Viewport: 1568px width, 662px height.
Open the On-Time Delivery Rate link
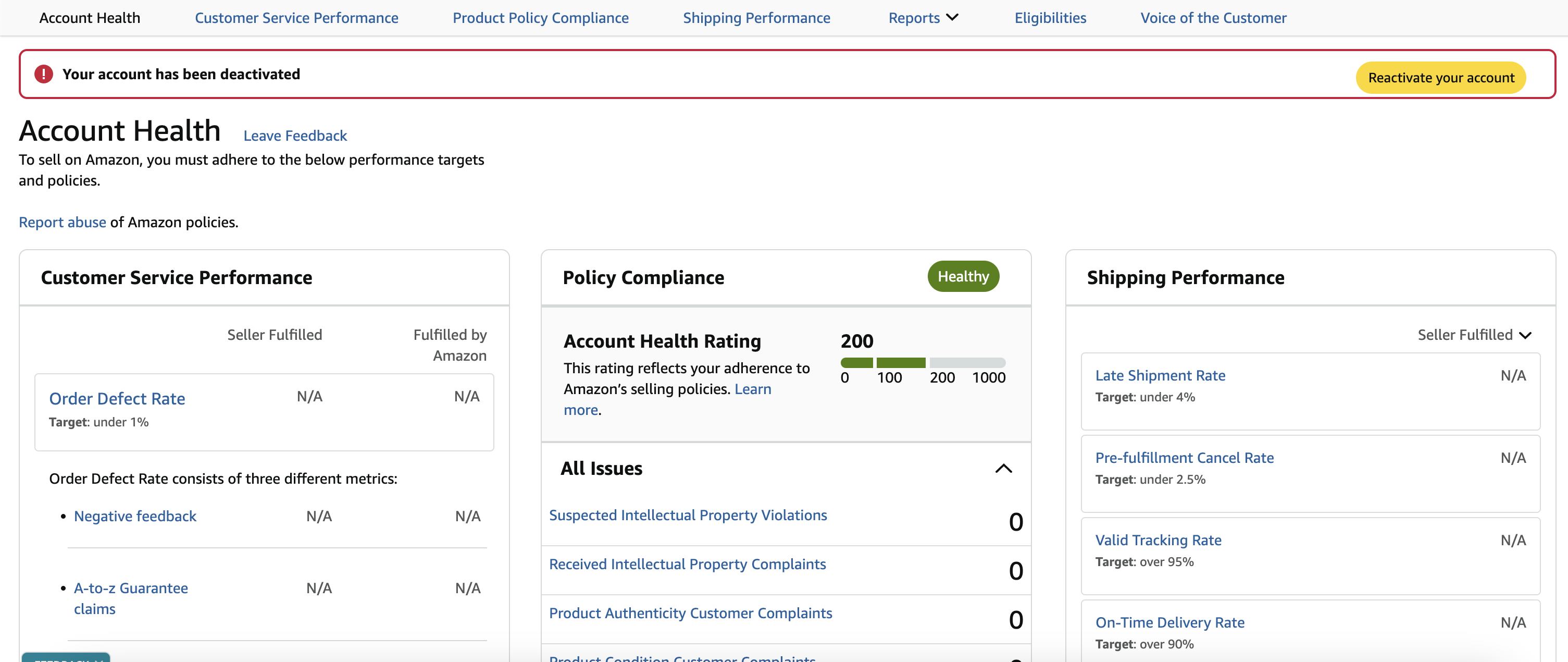coord(1170,622)
